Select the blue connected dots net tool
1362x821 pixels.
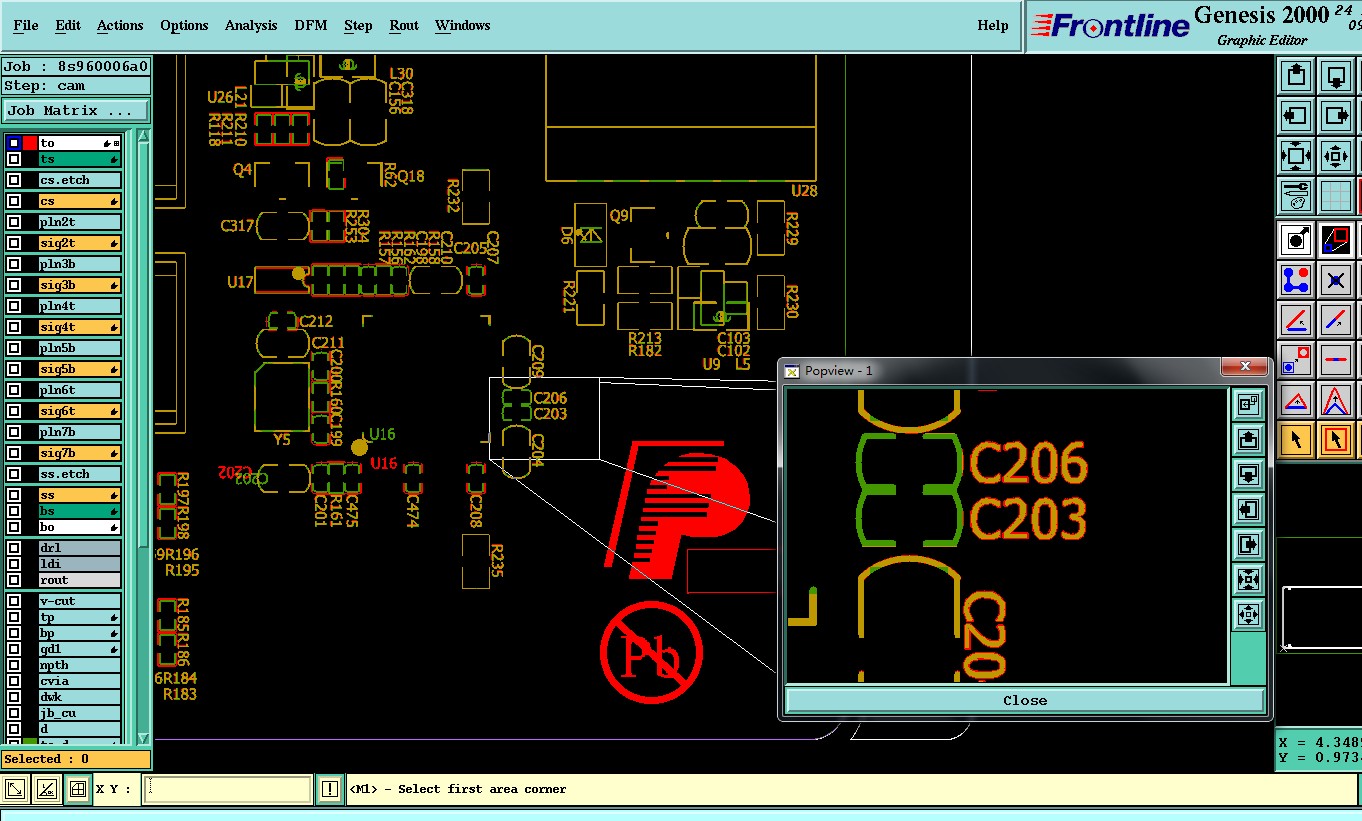pos(1296,280)
